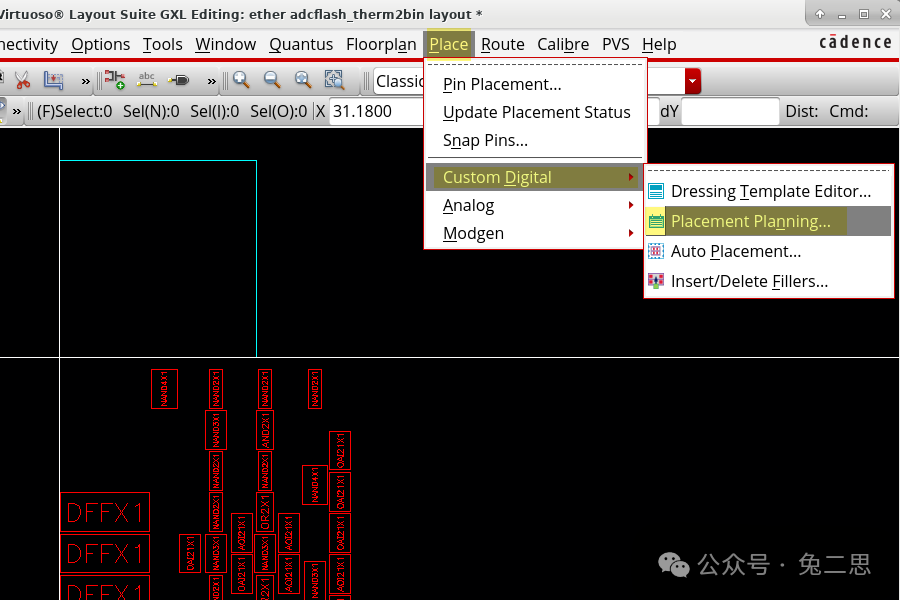Click the Dressing Template Editor icon
This screenshot has width=900, height=600.
(656, 191)
